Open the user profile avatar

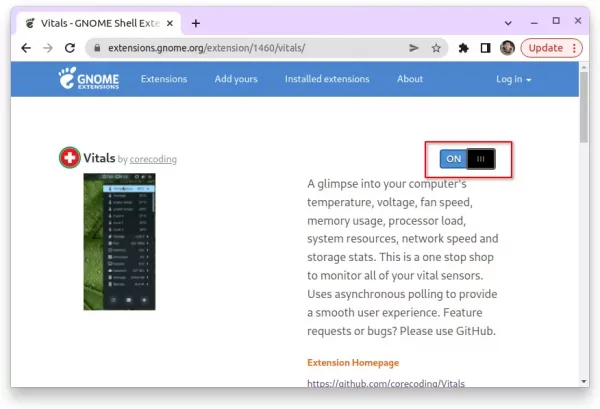click(x=507, y=48)
